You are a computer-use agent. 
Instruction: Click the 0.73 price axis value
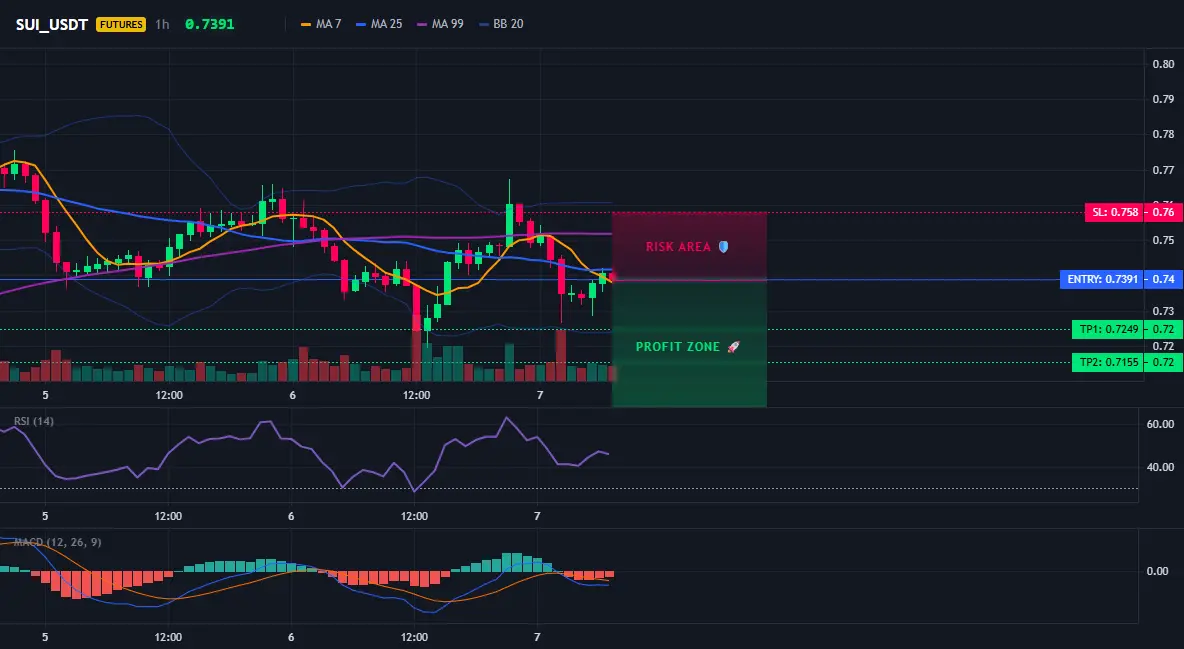pos(1164,311)
